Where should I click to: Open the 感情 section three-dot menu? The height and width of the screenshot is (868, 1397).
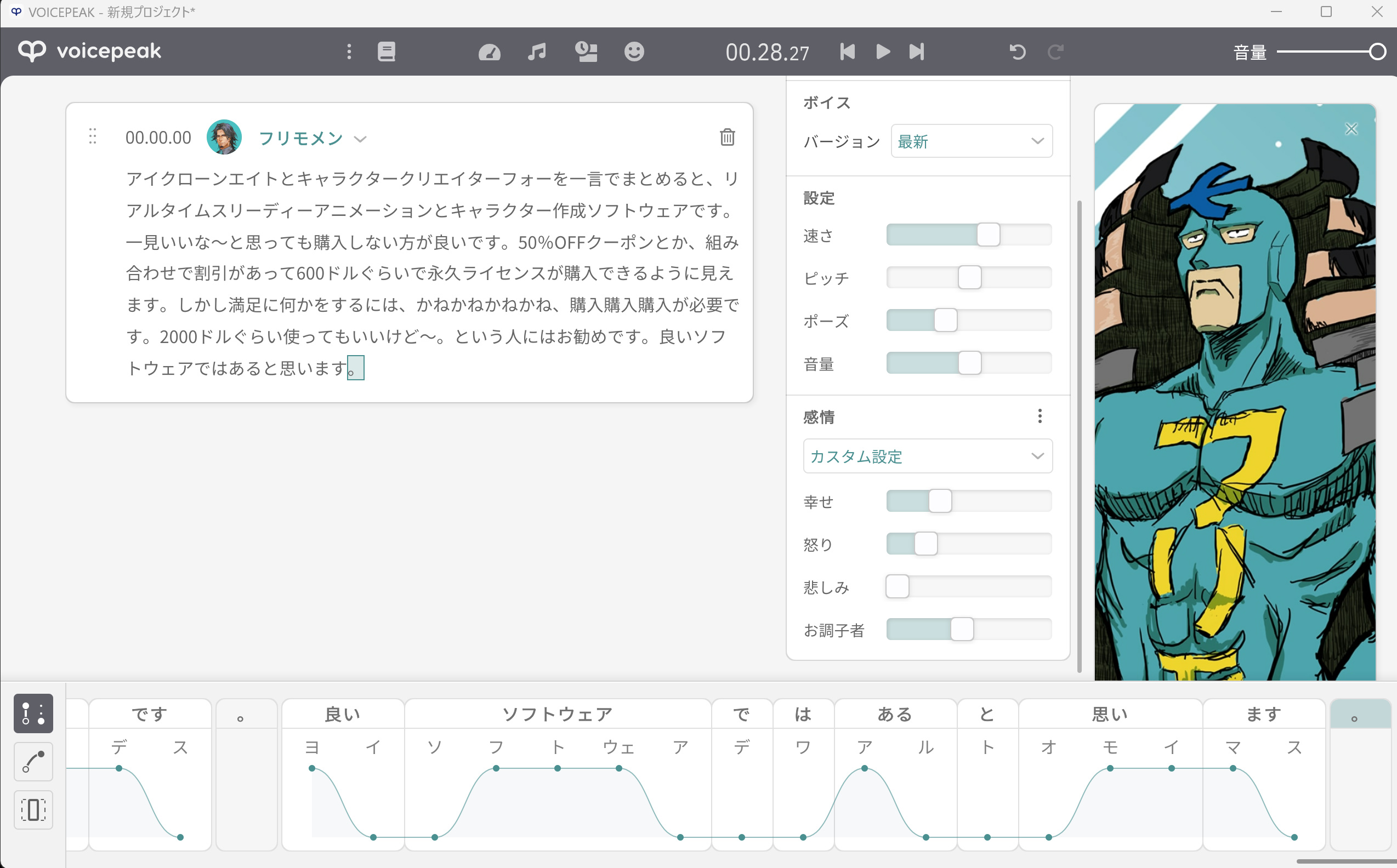click(x=1039, y=416)
